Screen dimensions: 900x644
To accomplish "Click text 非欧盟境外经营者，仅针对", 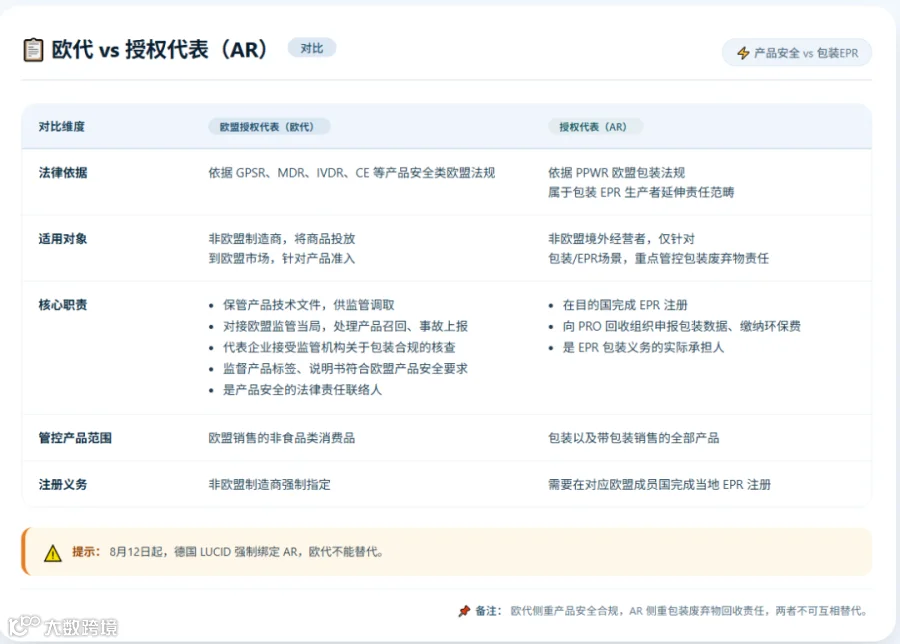I will click(622, 239).
